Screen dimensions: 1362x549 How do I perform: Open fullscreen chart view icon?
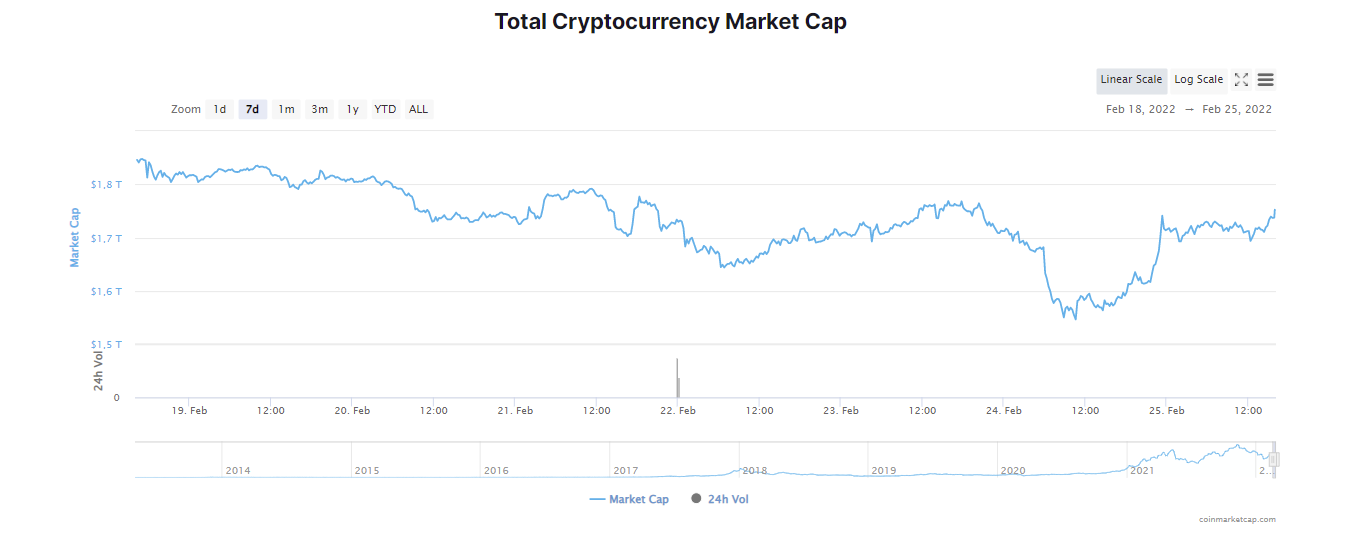1241,80
